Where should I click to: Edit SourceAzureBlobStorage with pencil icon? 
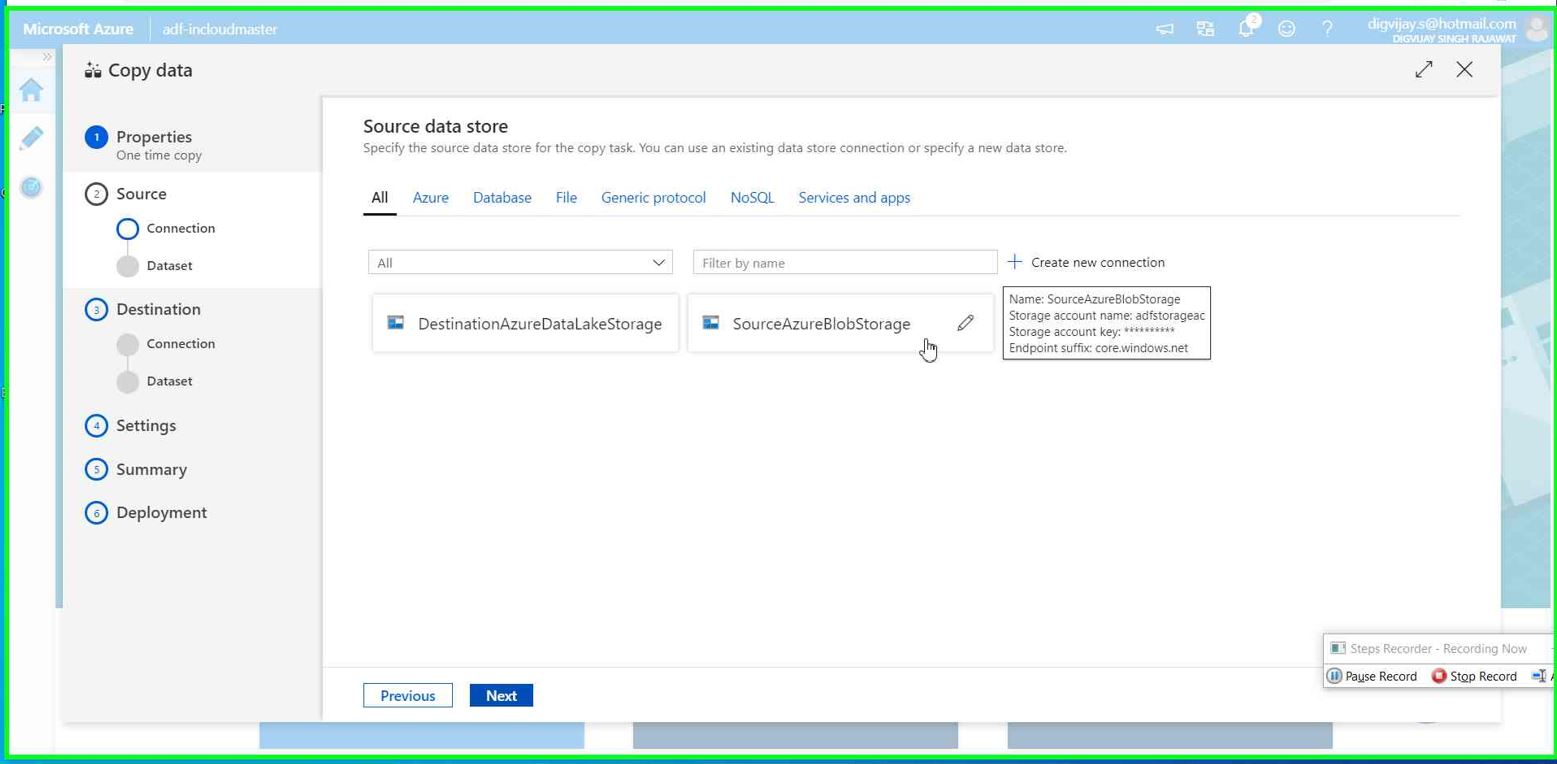(965, 323)
